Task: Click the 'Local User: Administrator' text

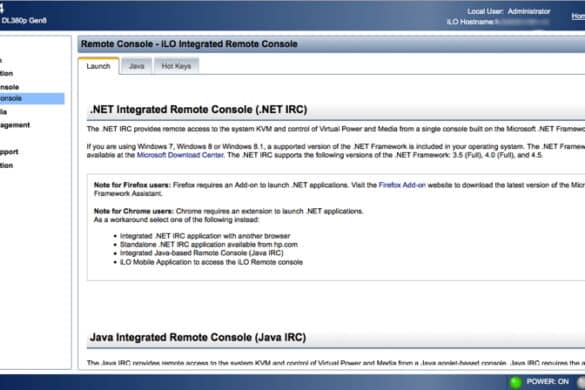Action: tap(509, 12)
